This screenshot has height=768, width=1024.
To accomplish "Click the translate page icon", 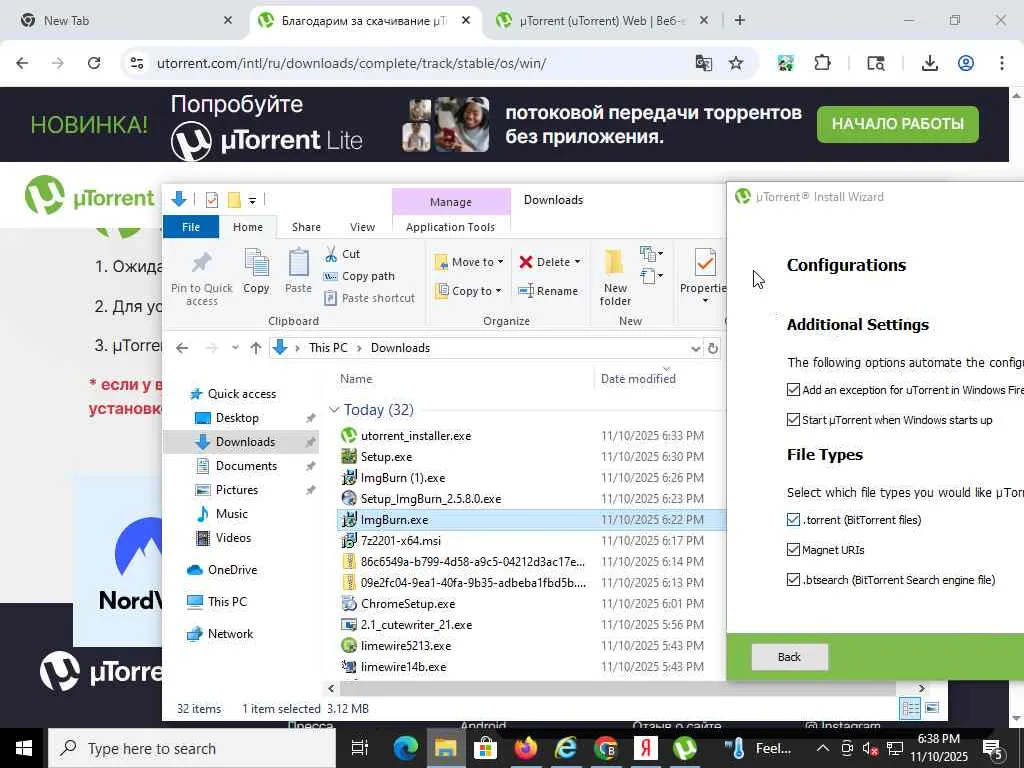I will 703,63.
